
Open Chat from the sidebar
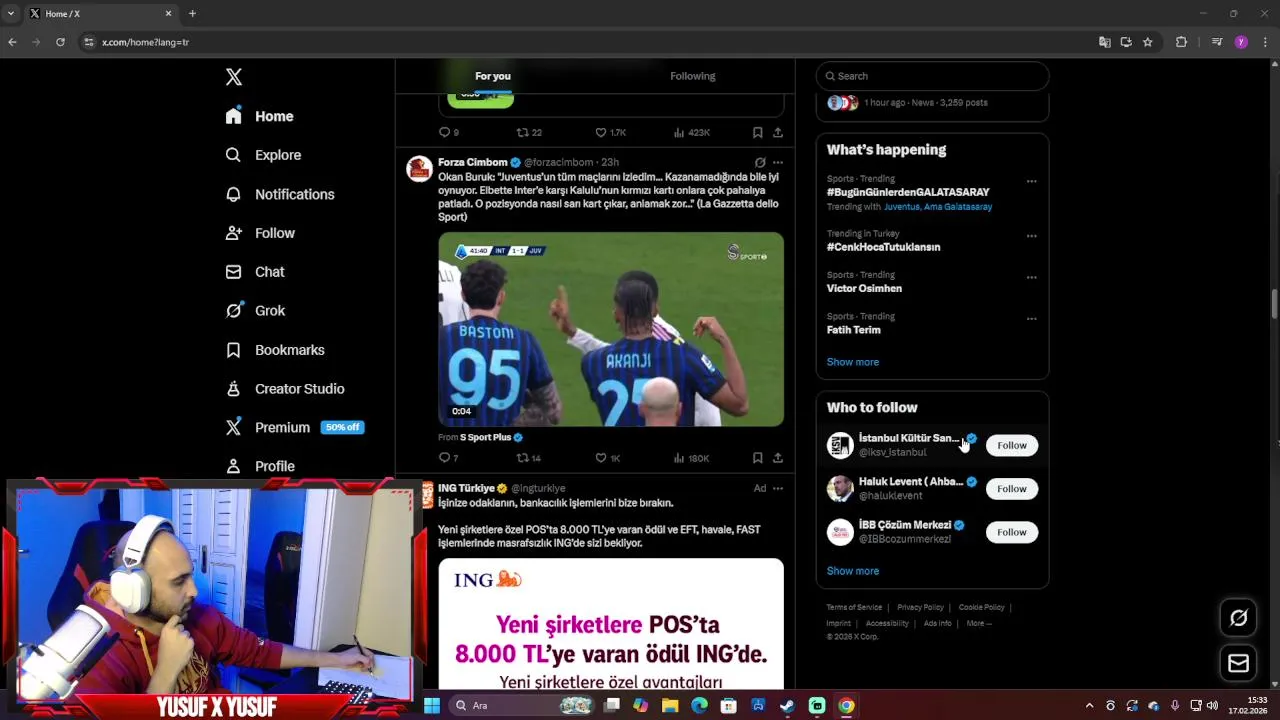pyautogui.click(x=256, y=272)
